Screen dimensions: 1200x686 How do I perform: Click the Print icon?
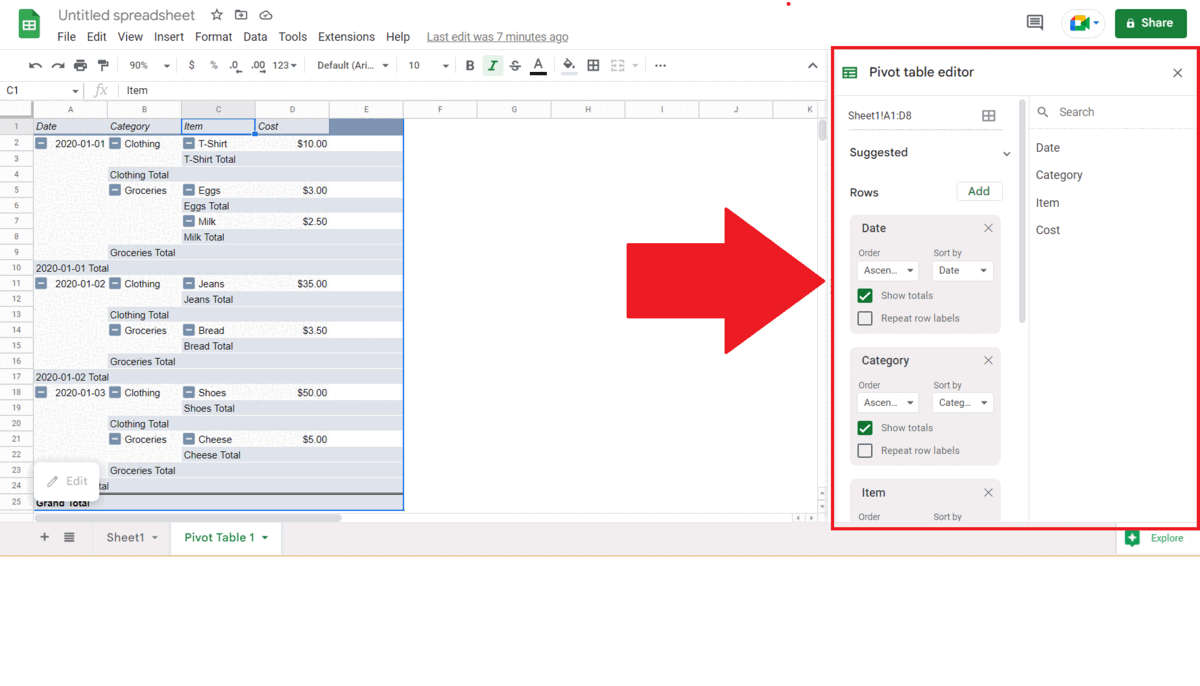pyautogui.click(x=80, y=65)
